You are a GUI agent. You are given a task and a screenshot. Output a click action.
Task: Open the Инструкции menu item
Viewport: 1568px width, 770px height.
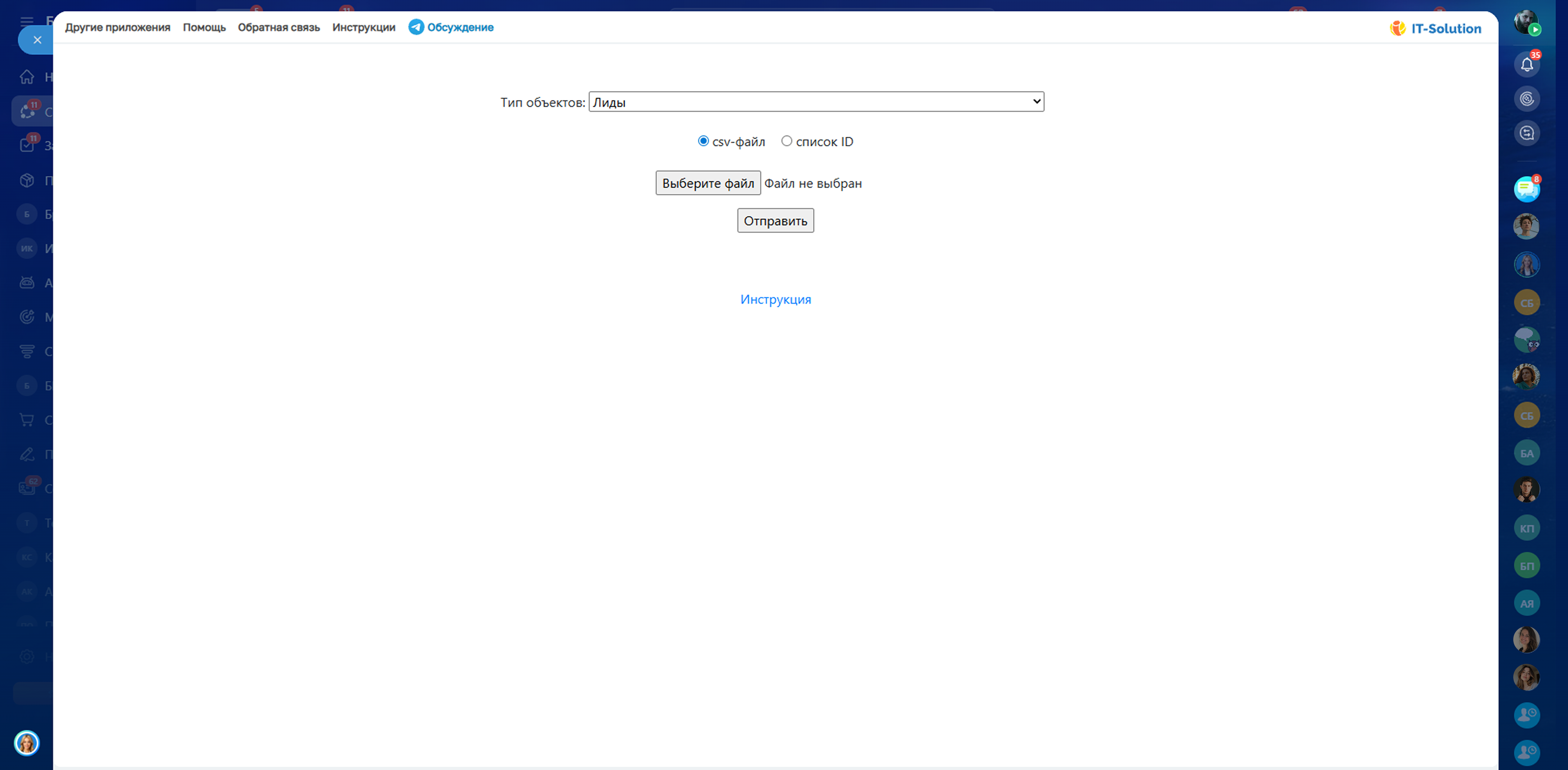point(363,27)
